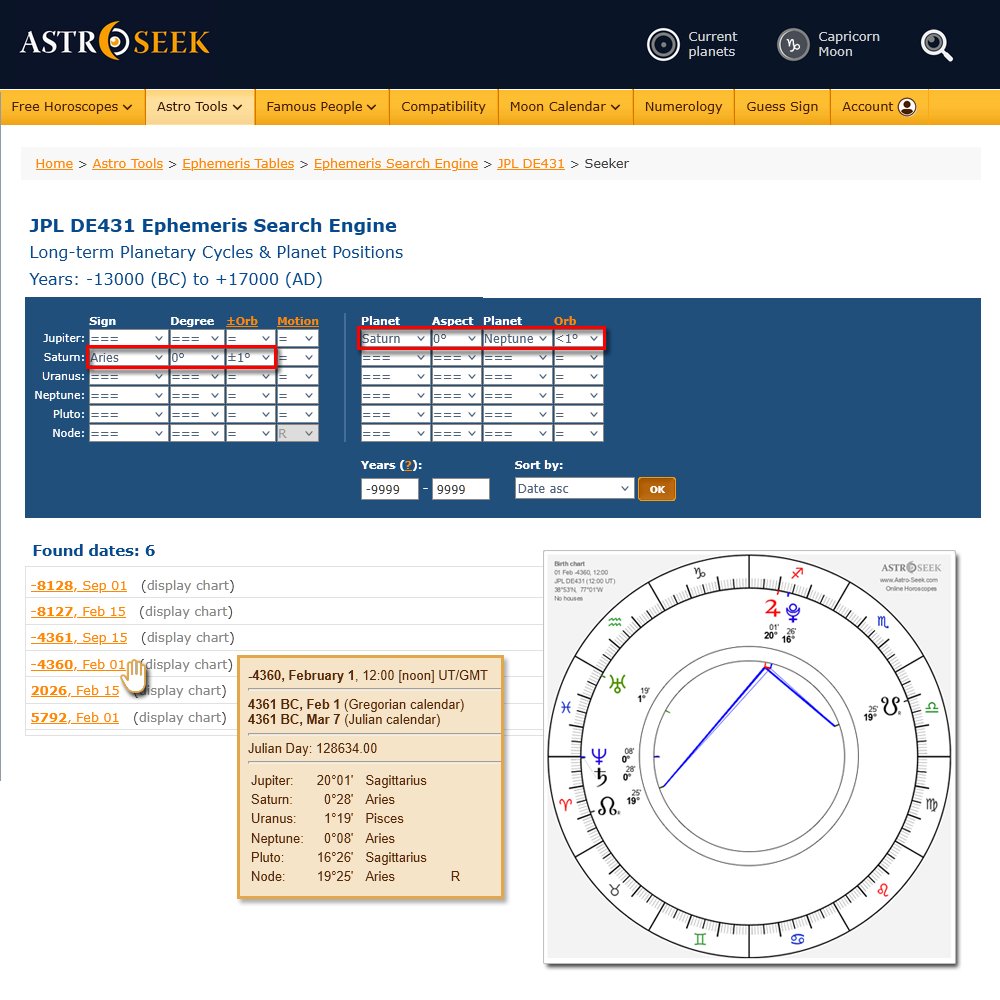Click the green Uranus glyph in chart
Screen dimensions: 1000x1000
tap(617, 684)
